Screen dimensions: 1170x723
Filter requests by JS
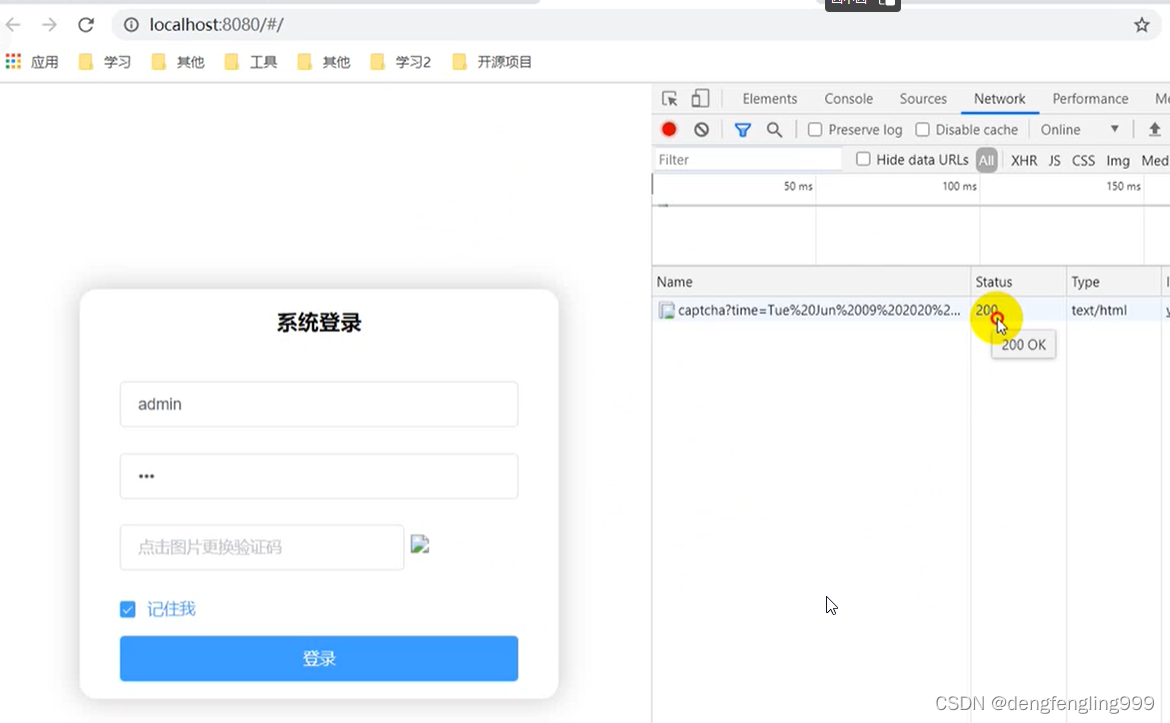[x=1054, y=160]
